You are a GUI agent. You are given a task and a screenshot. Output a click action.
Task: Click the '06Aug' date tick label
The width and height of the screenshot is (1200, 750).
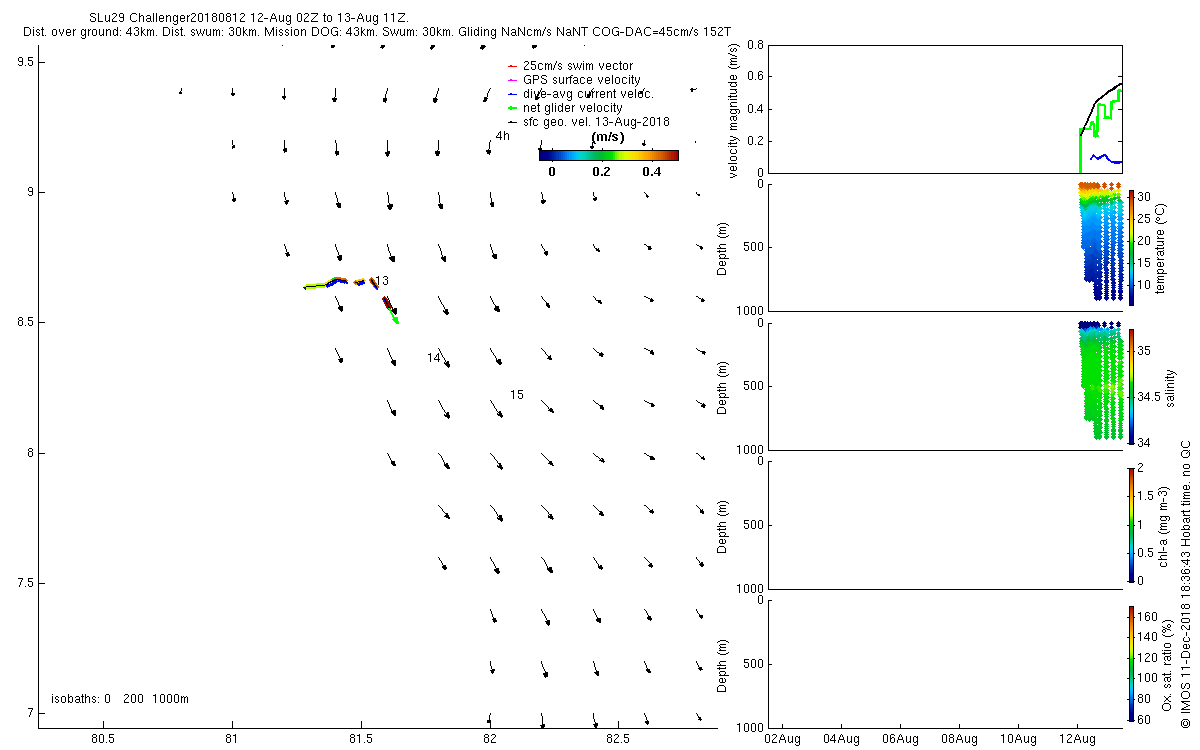tap(900, 739)
